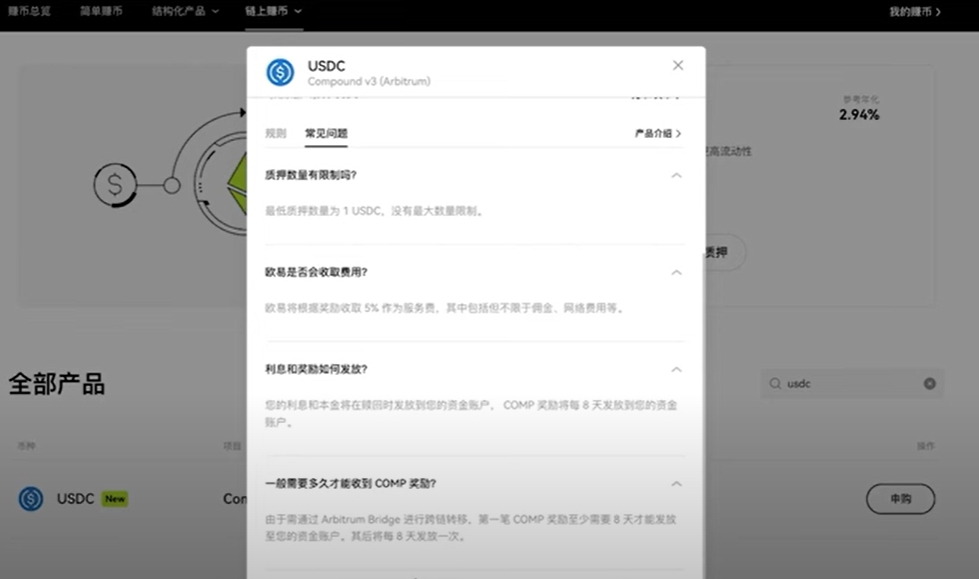Image resolution: width=979 pixels, height=579 pixels.
Task: Click the dollar coin icon in background diagram
Action: pyautogui.click(x=115, y=185)
